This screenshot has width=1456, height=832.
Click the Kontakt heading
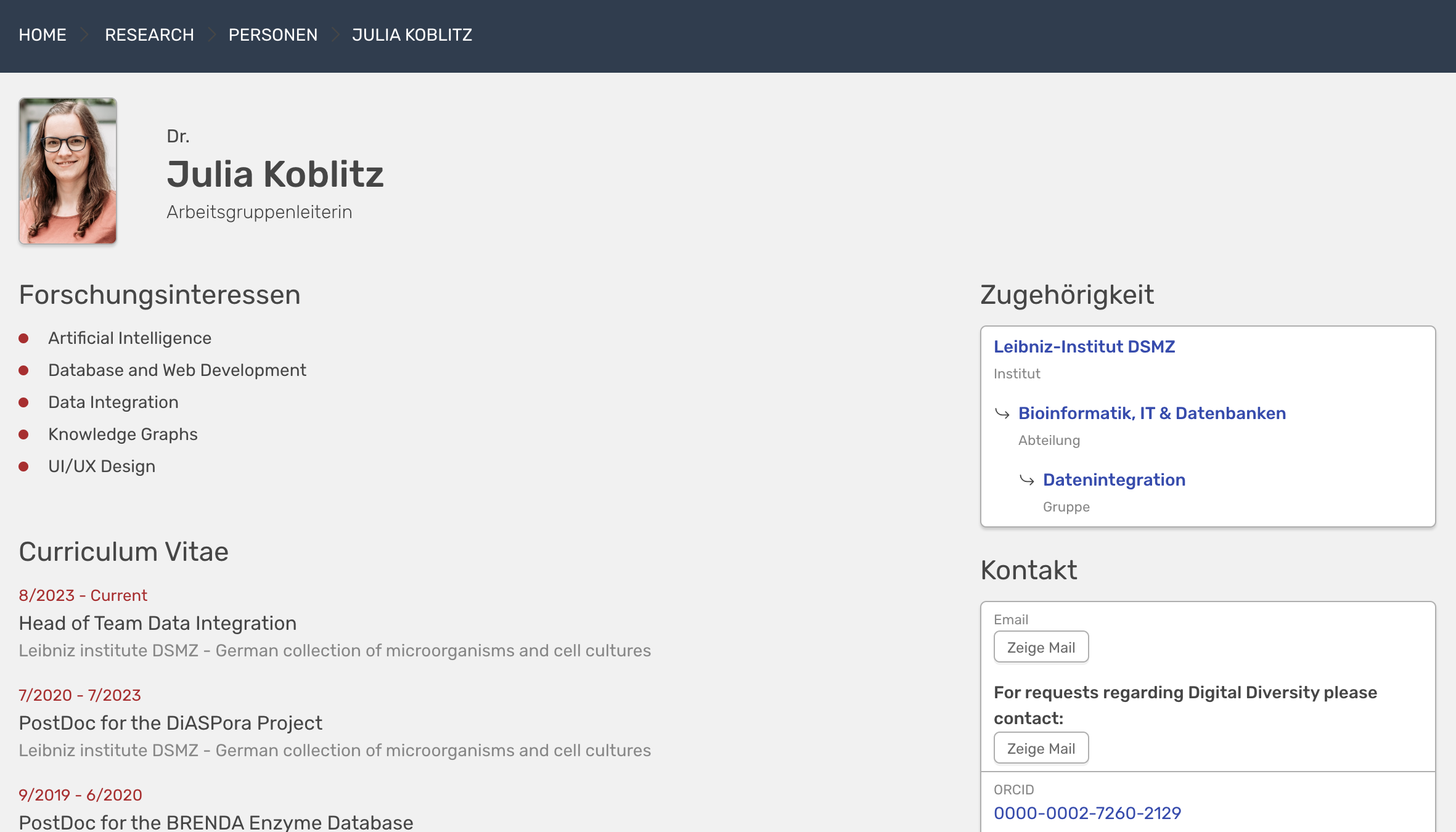tap(1029, 570)
